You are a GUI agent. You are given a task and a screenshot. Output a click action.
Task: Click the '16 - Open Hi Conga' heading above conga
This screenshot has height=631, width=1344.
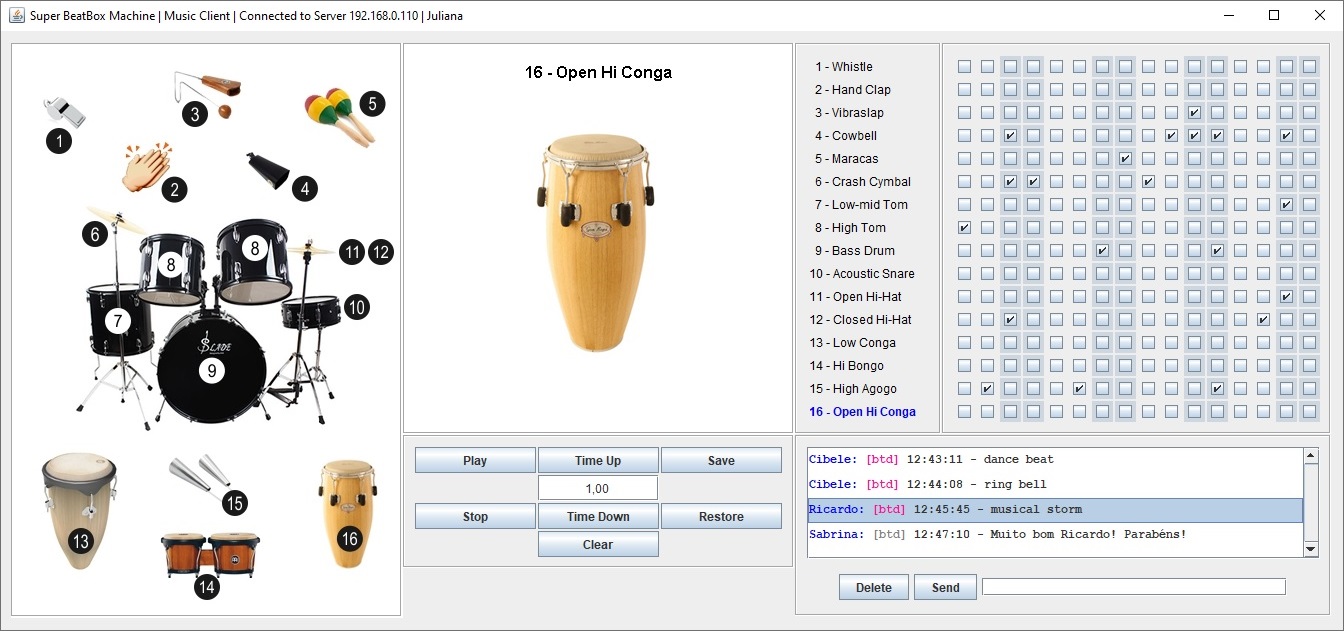(598, 72)
